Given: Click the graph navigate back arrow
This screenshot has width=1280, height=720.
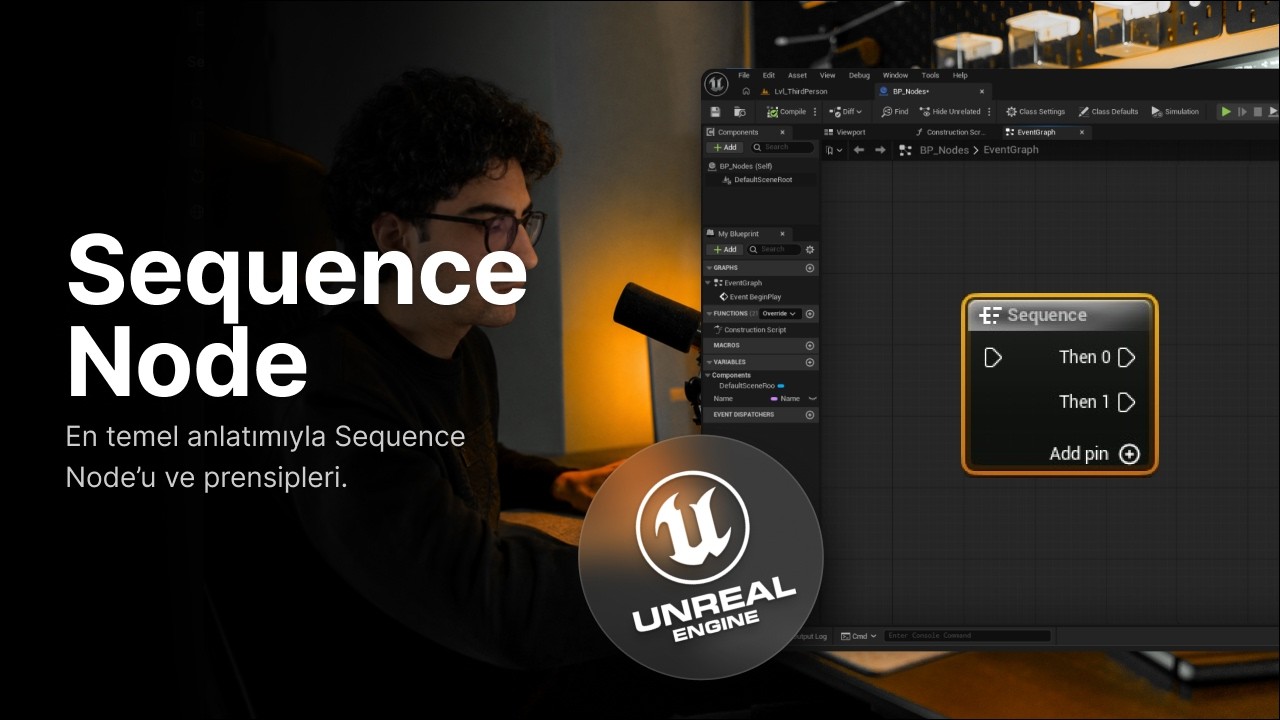Looking at the screenshot, I should click(x=858, y=150).
